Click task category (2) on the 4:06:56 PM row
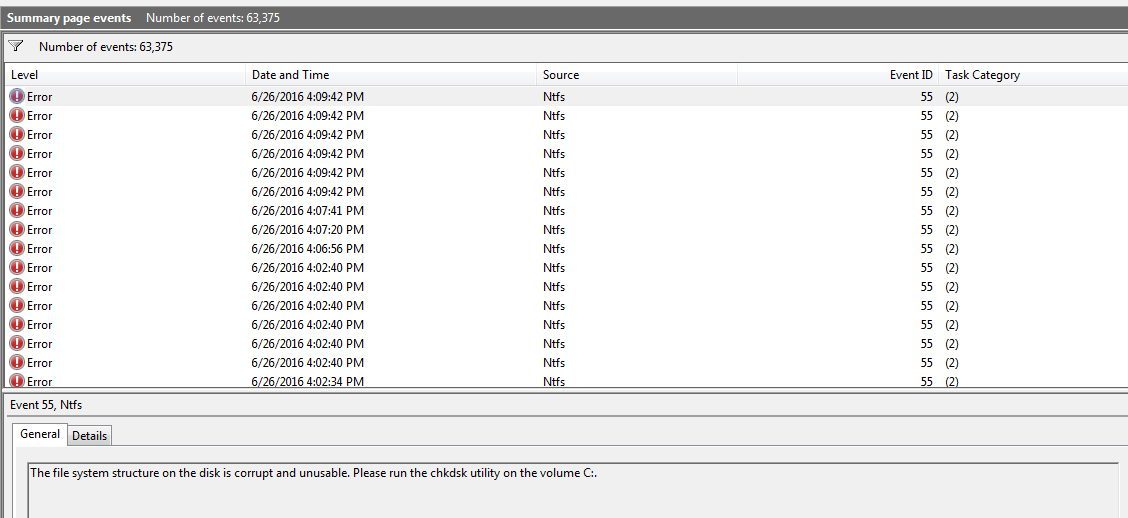The height and width of the screenshot is (518, 1128). pos(952,249)
